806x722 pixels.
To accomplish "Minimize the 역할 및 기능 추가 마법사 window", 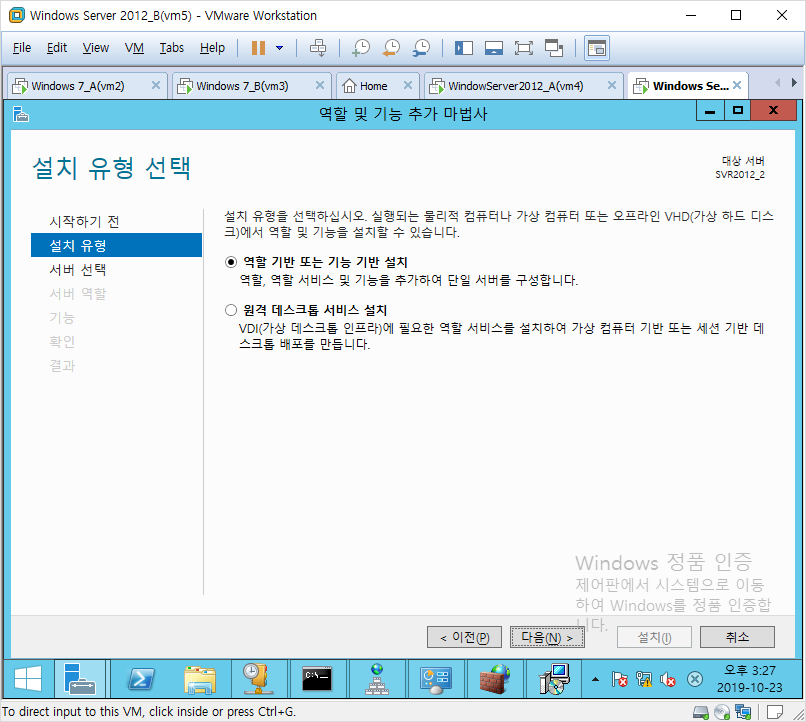I will (710, 111).
